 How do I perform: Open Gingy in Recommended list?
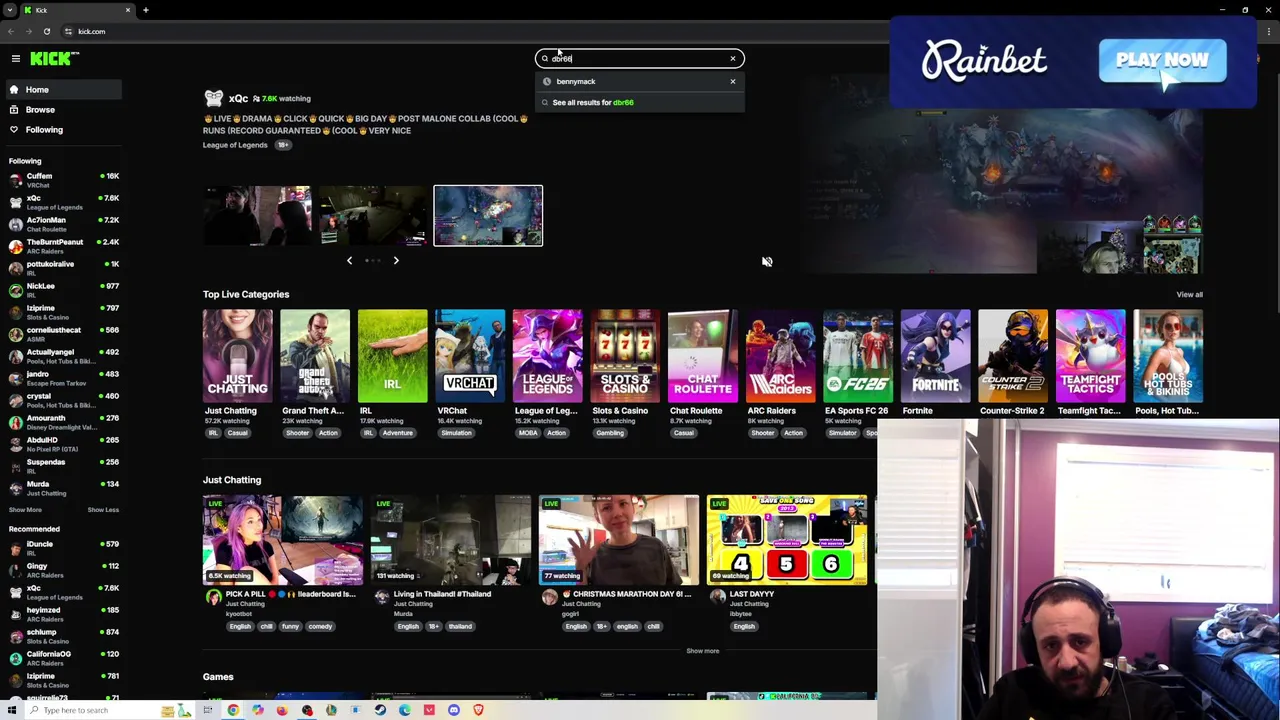pos(62,570)
